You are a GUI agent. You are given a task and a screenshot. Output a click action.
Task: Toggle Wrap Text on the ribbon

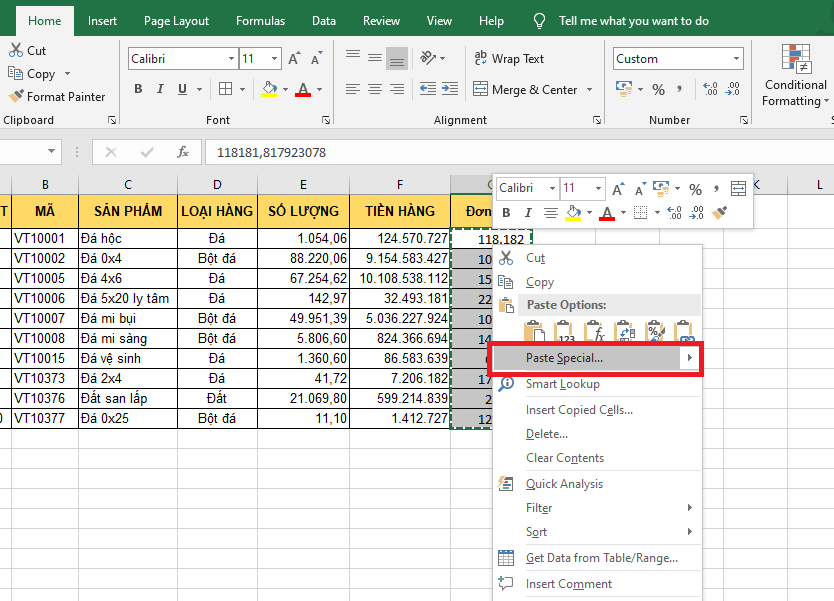point(509,59)
